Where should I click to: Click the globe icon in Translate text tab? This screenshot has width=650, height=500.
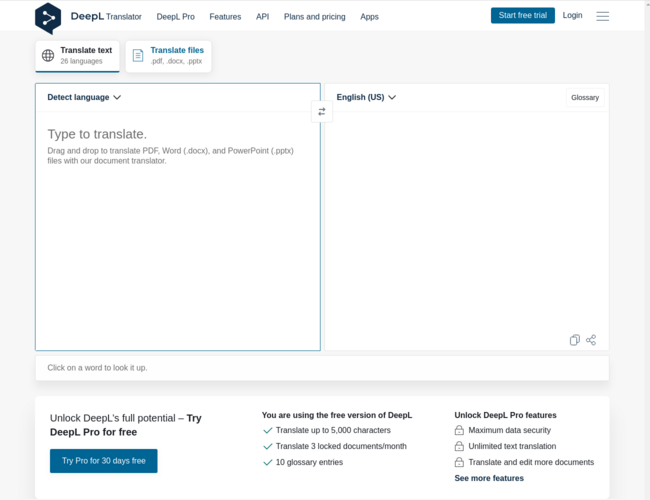(48, 55)
